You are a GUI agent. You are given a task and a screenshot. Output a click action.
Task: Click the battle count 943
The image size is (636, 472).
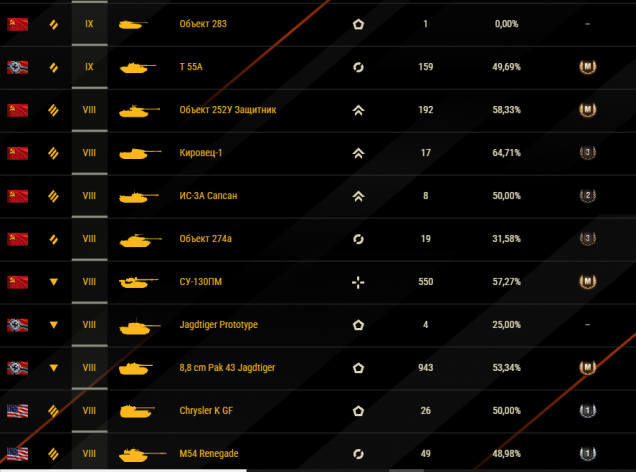pos(425,368)
